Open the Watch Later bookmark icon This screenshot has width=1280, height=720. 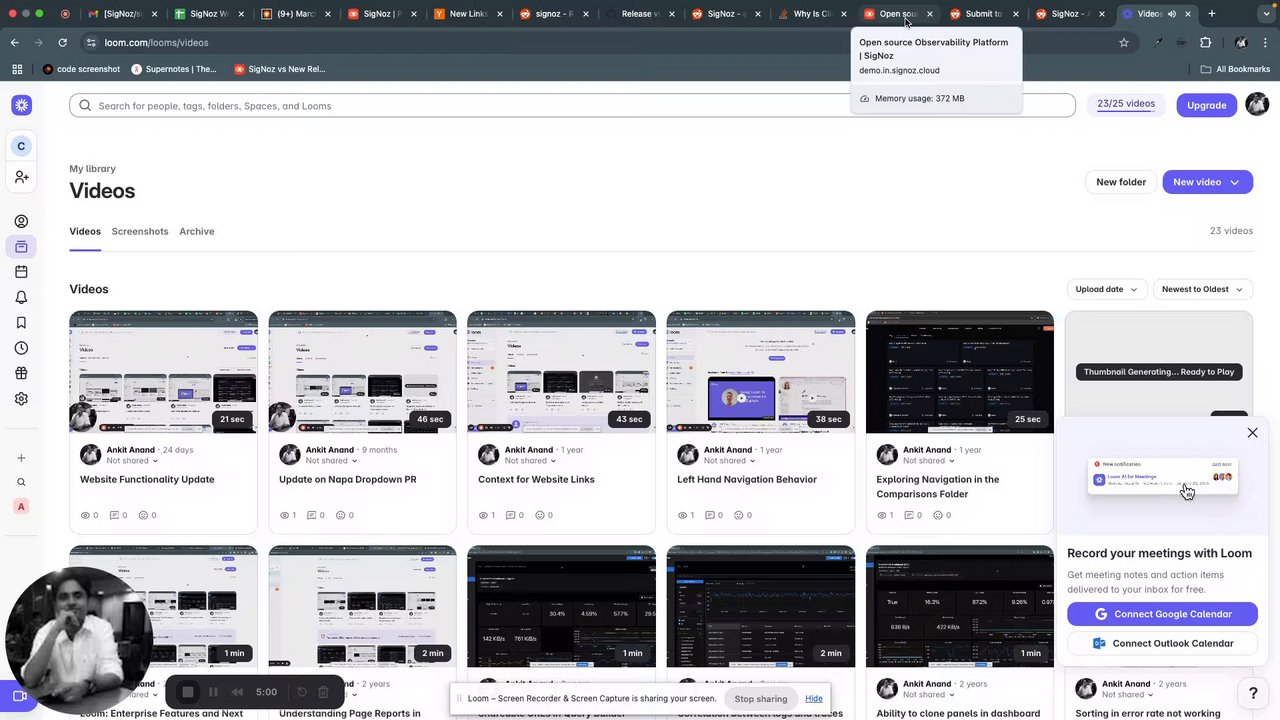coord(21,323)
